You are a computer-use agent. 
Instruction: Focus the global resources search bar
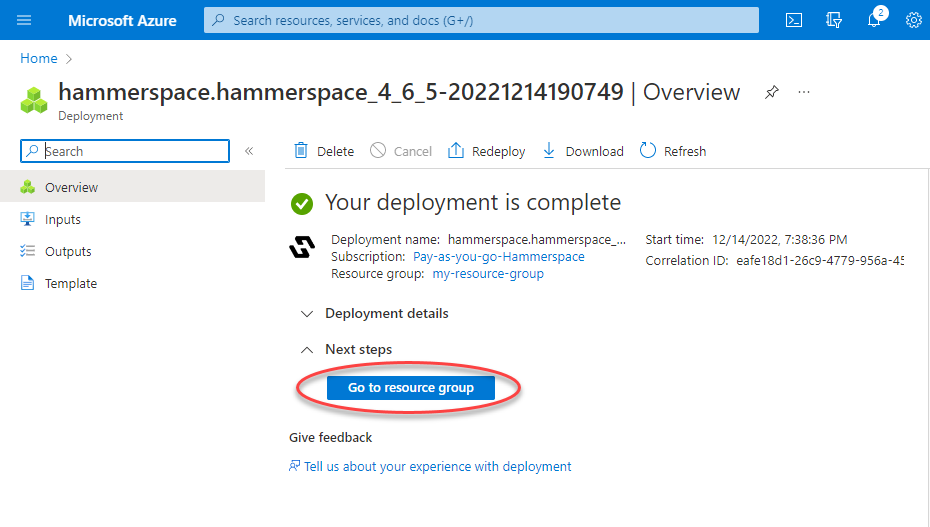[x=481, y=20]
